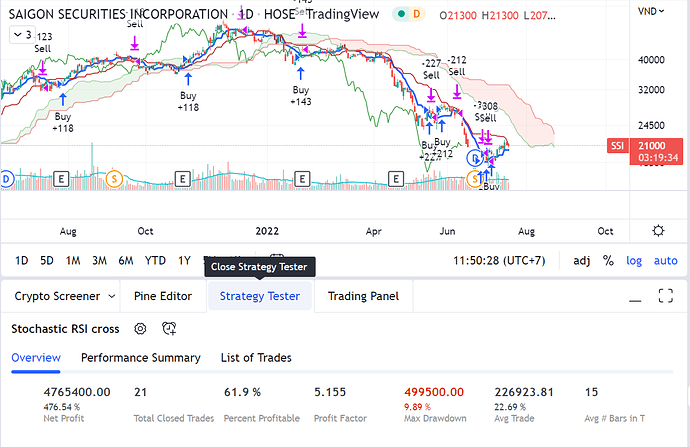
Task: Select the YTD time range button
Action: pos(155,260)
